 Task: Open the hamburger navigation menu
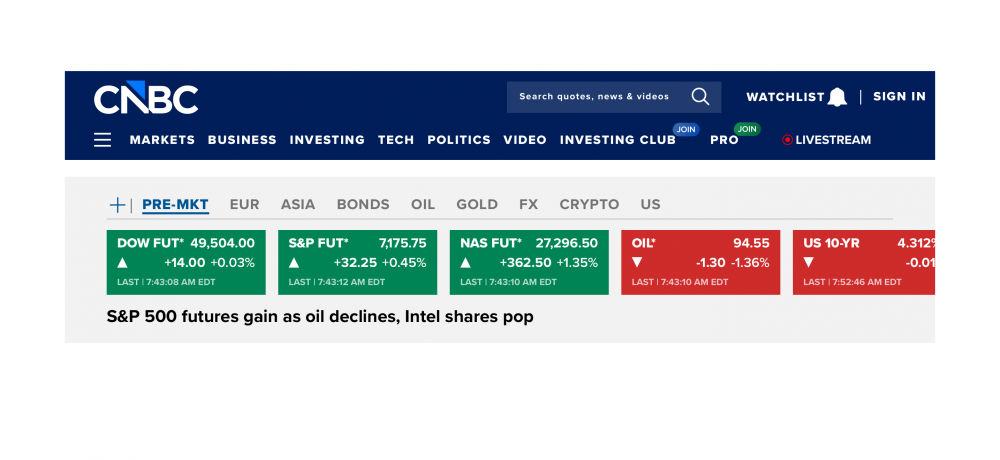pos(102,140)
